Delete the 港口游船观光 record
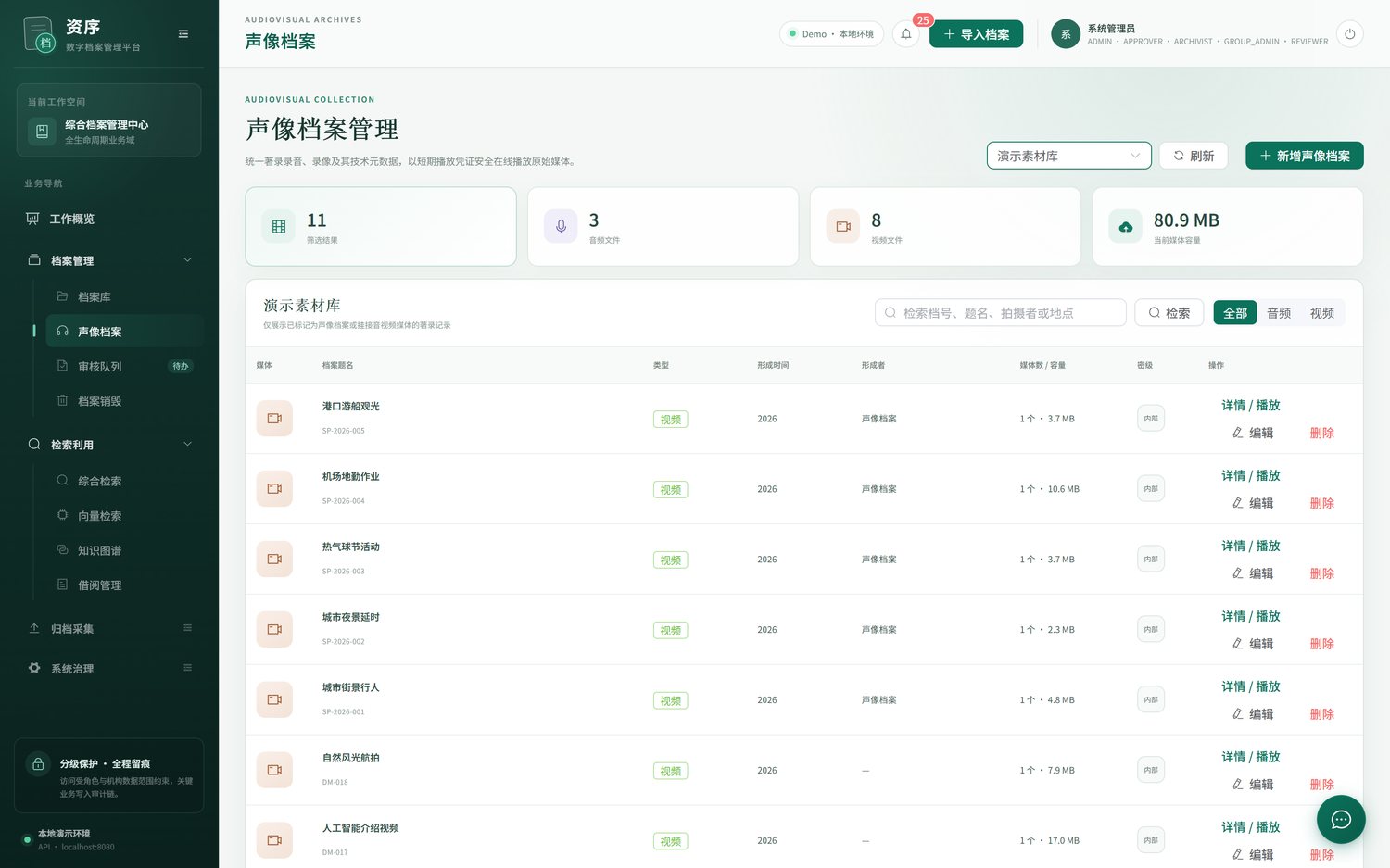This screenshot has width=1390, height=868. 1321,433
